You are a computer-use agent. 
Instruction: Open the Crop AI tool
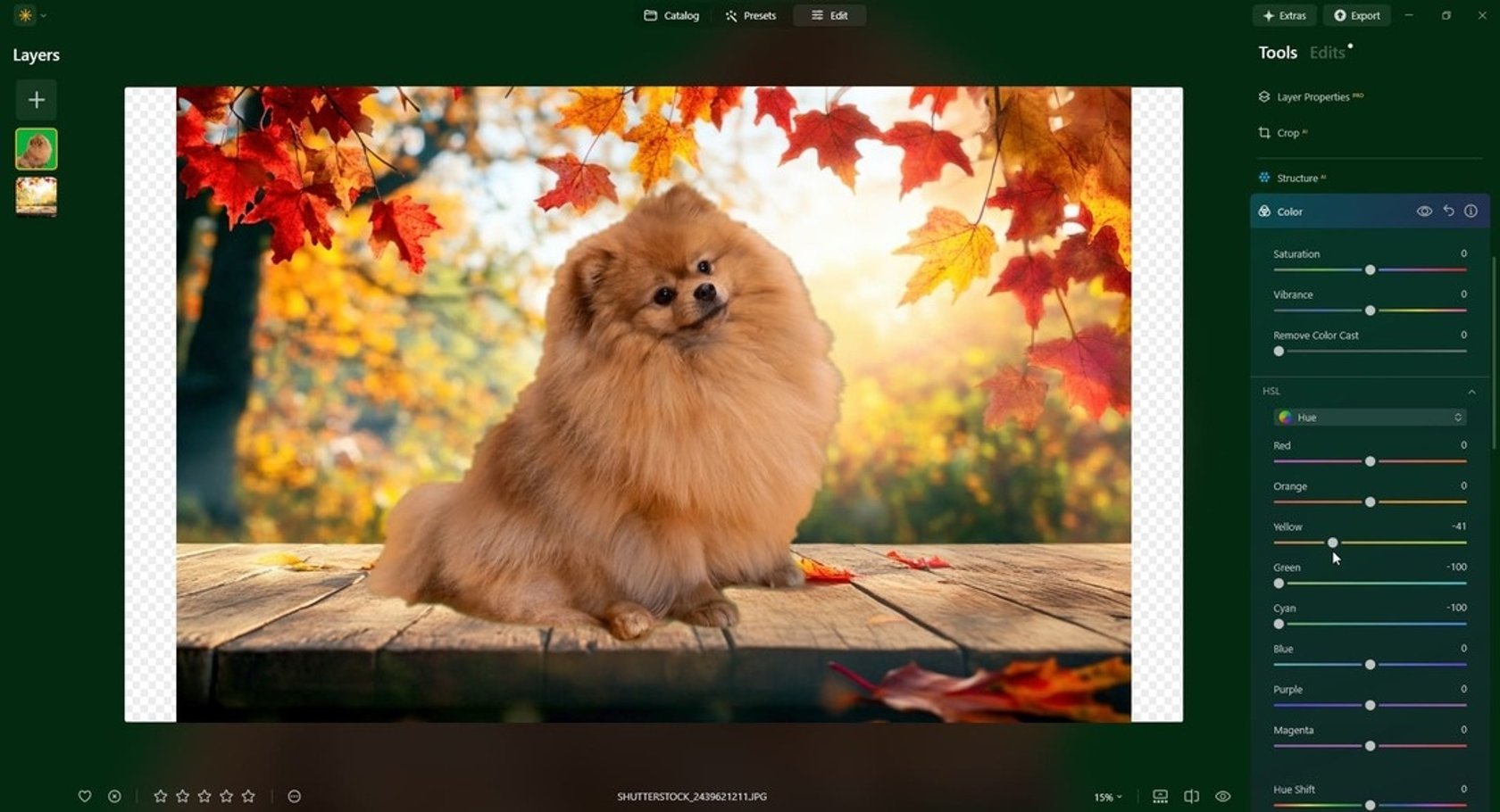coord(1289,132)
